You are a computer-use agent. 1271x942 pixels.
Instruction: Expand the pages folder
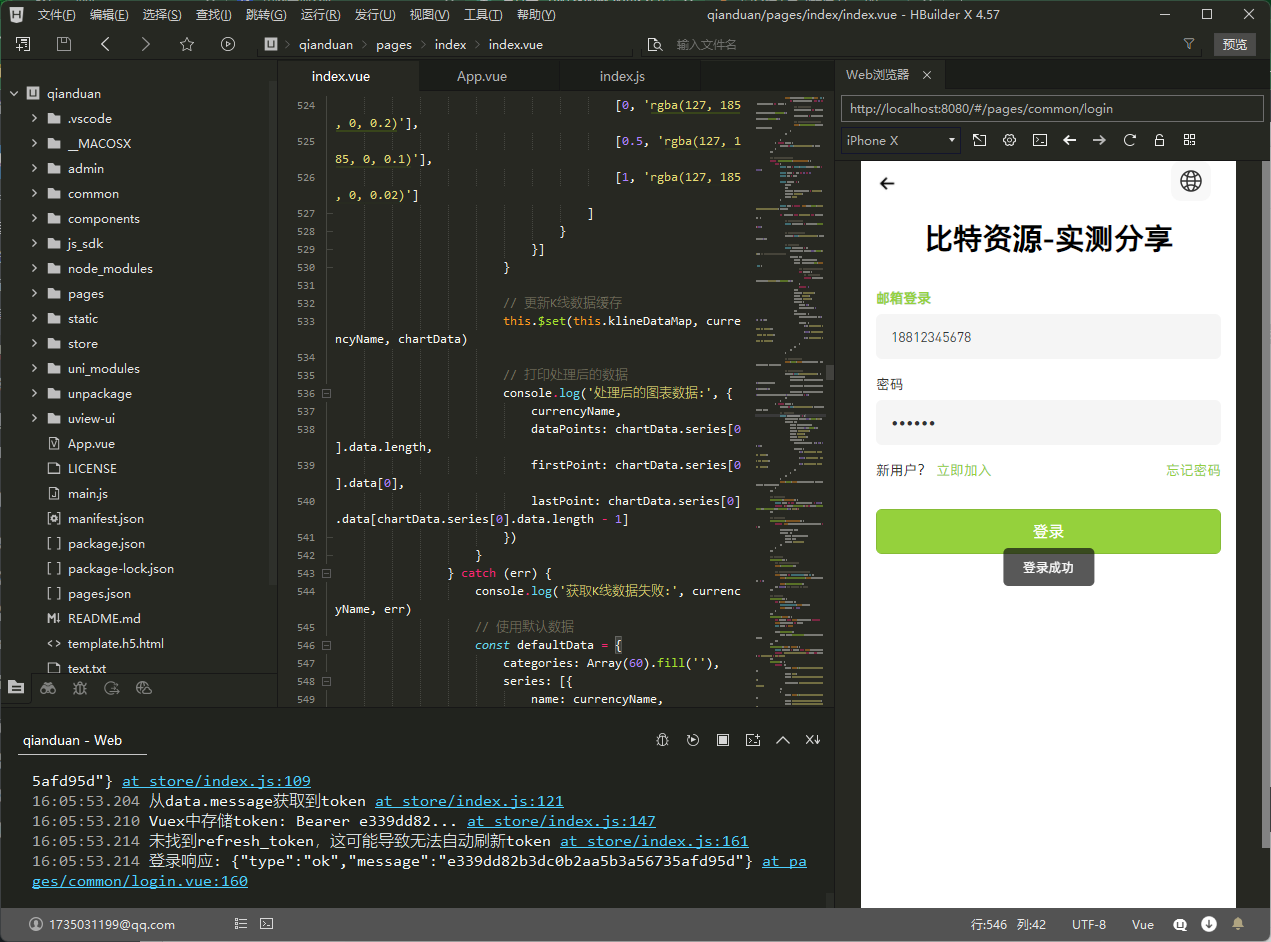pyautogui.click(x=35, y=294)
